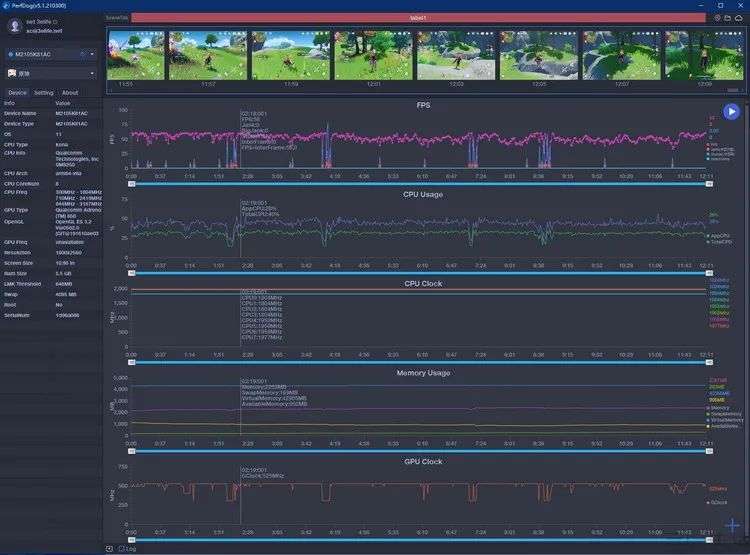Click the location marker icon beside label bar
The height and width of the screenshot is (555, 750).
pyautogui.click(x=717, y=18)
